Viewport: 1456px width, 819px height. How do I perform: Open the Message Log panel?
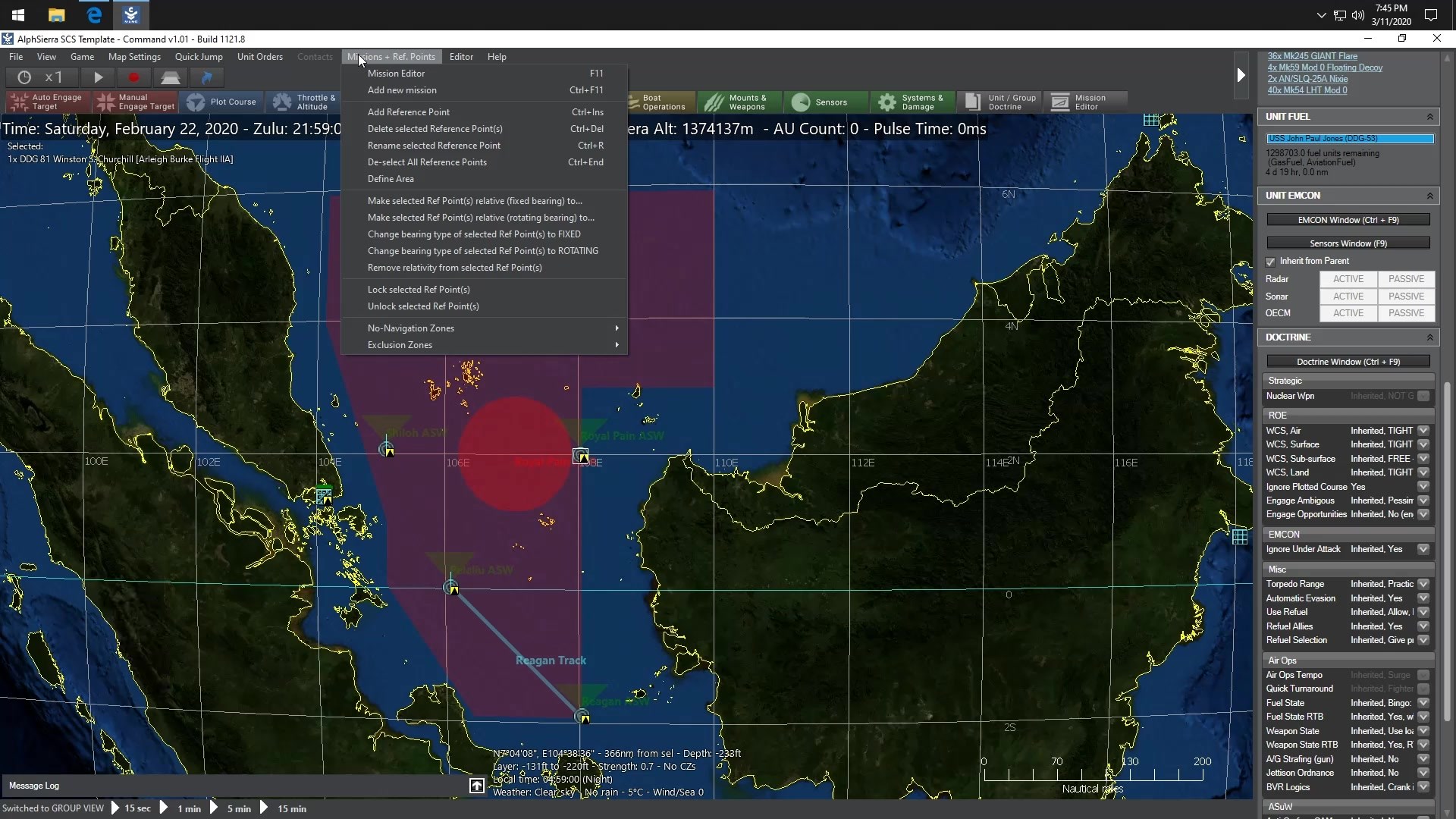pos(34,786)
